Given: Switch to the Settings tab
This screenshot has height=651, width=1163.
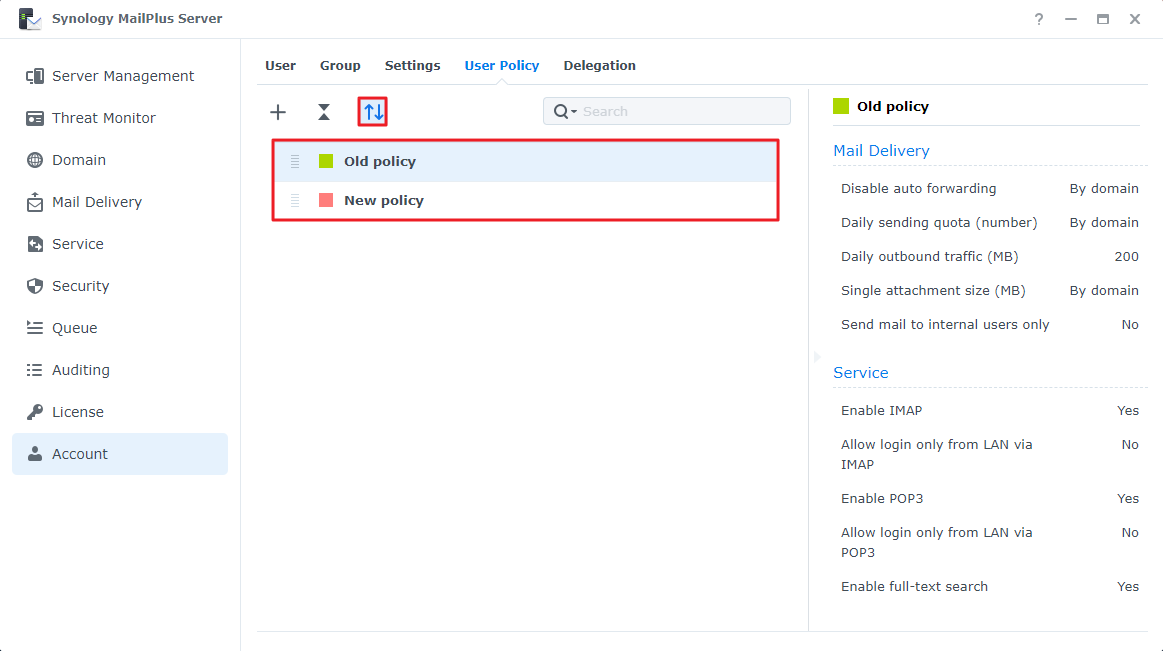Looking at the screenshot, I should click(412, 65).
